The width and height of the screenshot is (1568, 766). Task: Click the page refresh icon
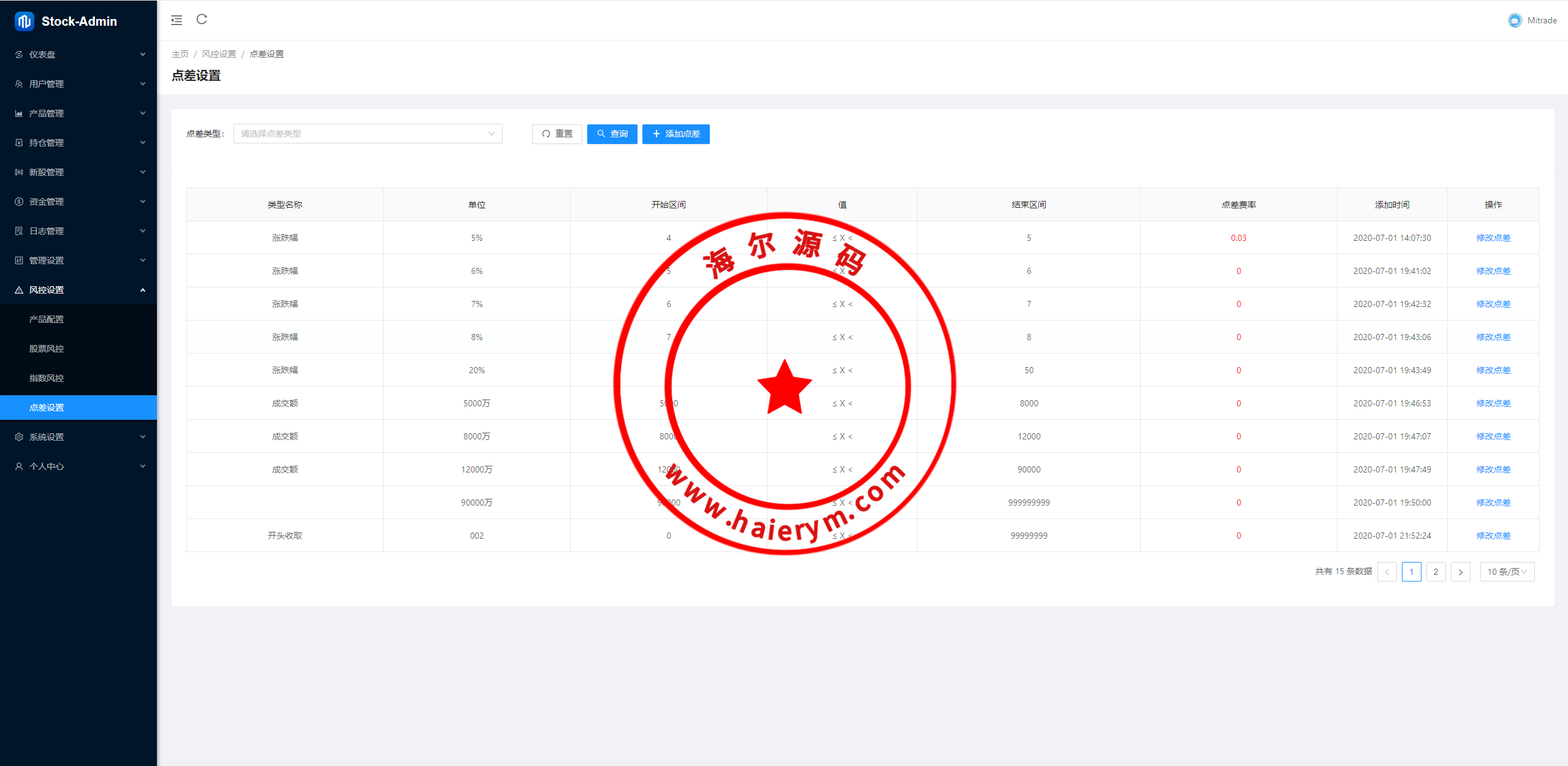pos(202,20)
